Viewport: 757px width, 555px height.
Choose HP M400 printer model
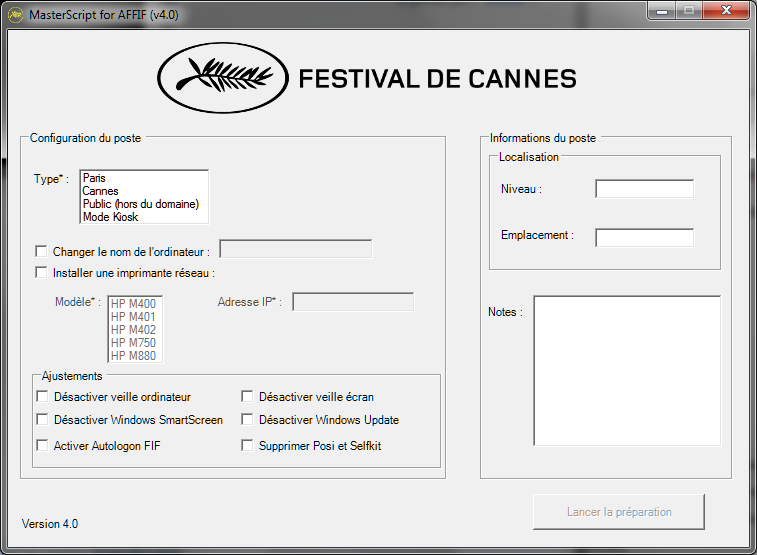[135, 304]
